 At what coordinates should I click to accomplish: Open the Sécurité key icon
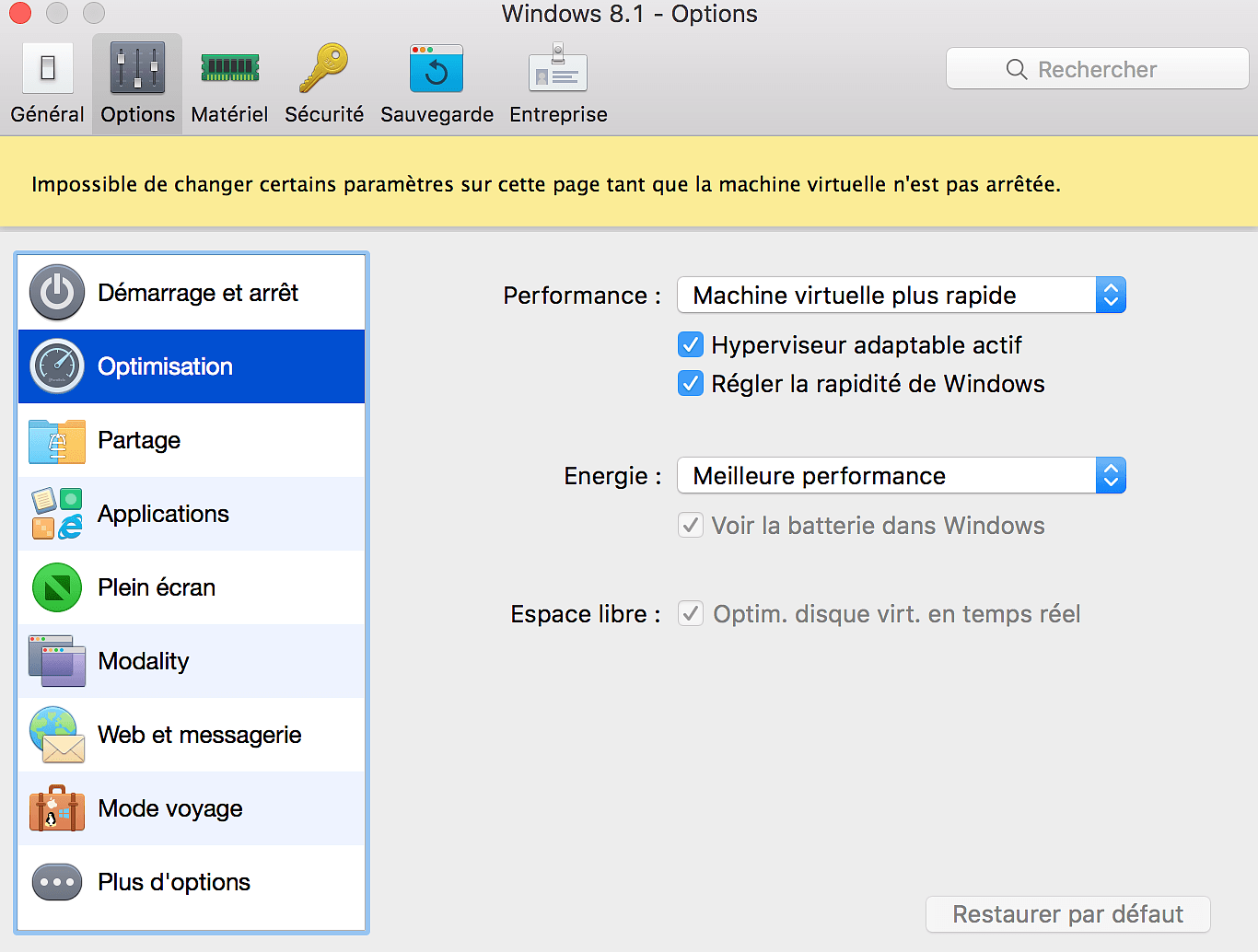click(x=323, y=68)
